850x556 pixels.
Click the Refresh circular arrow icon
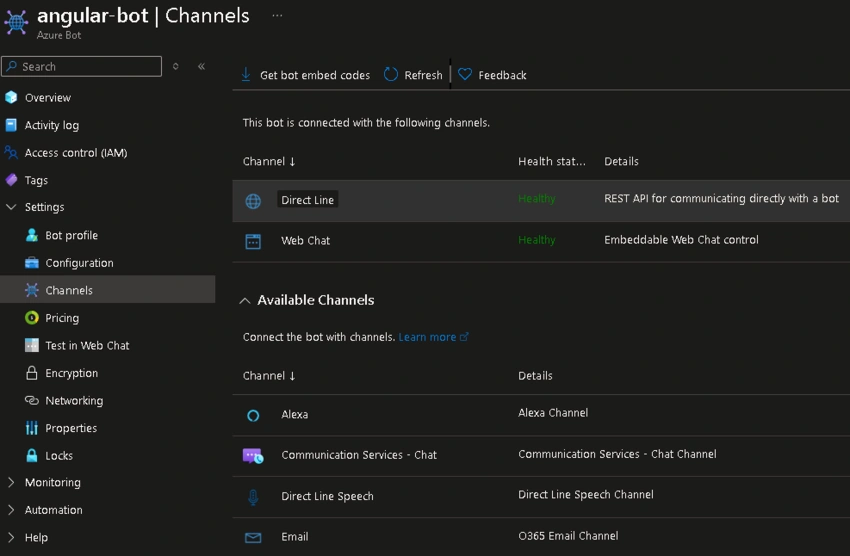point(391,75)
